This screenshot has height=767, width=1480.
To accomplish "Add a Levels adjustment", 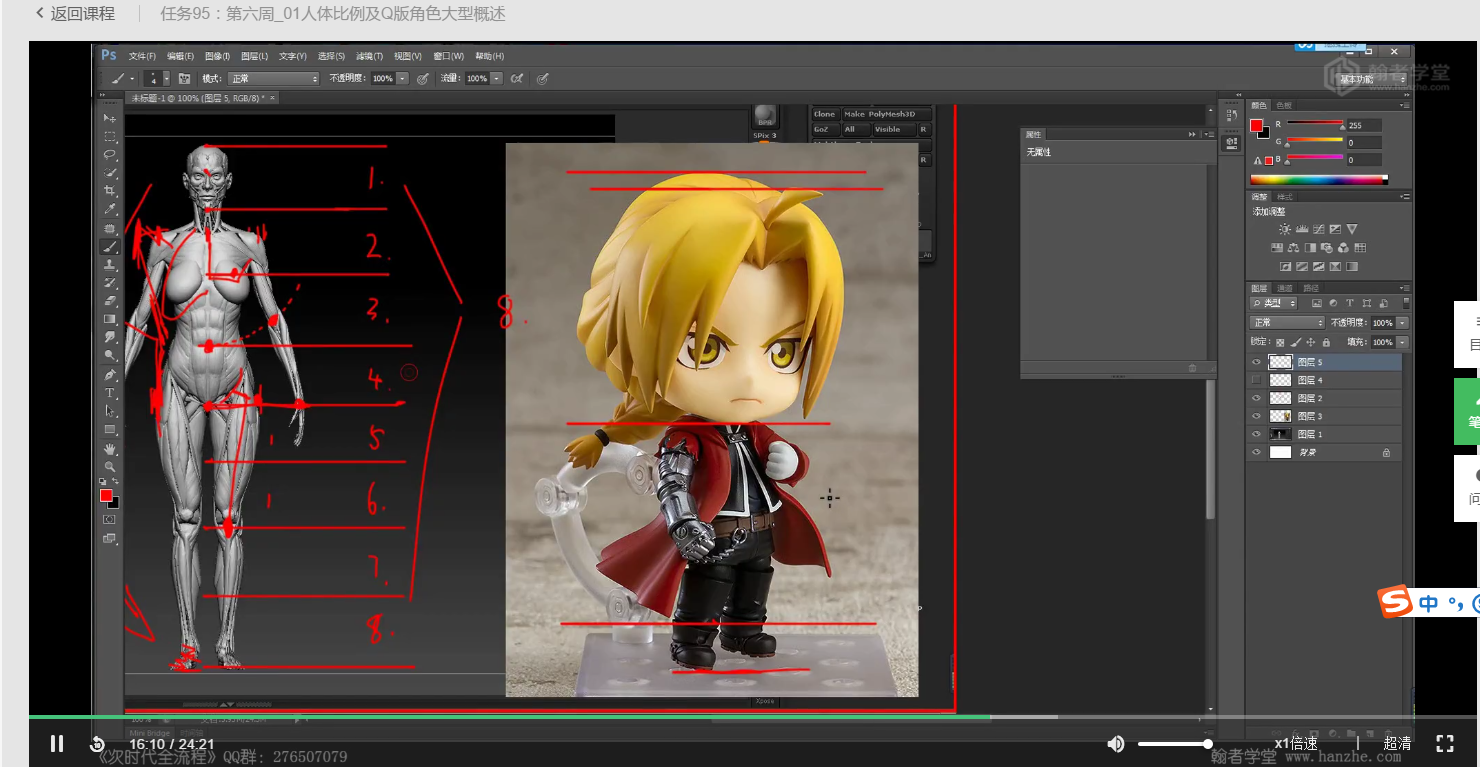I will tap(1302, 229).
